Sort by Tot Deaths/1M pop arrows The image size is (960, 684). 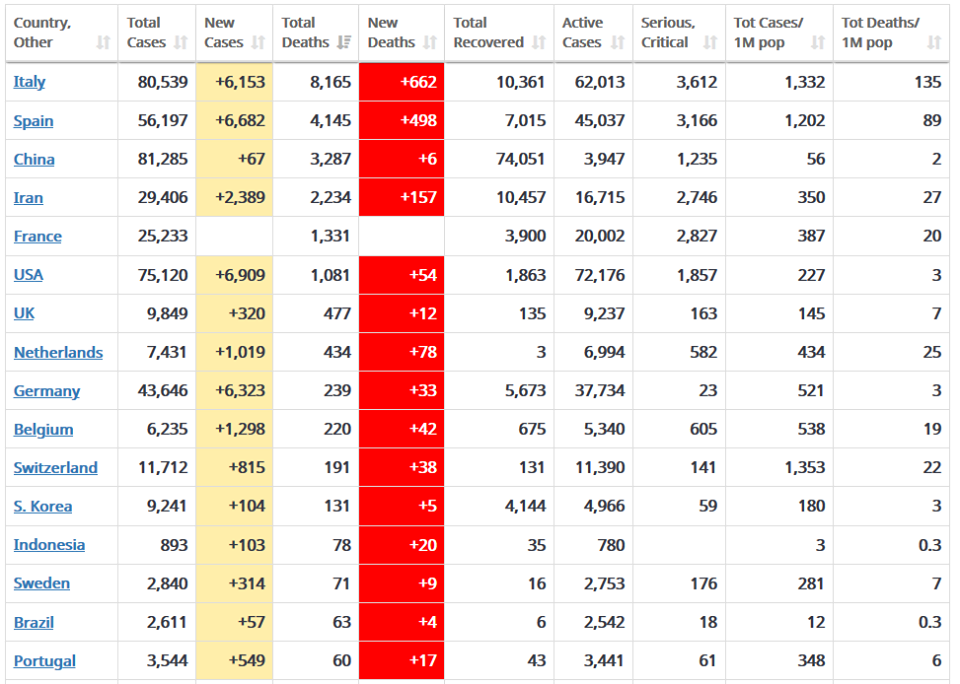pos(934,42)
